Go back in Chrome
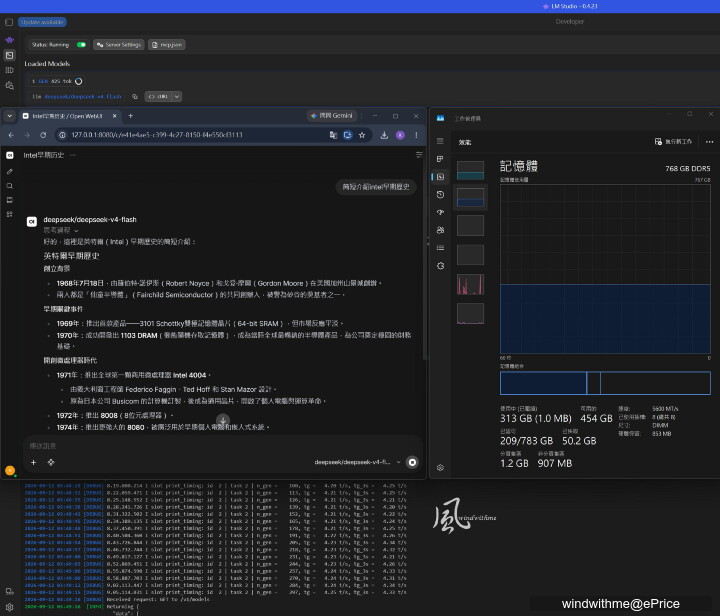This screenshot has height=616, width=720. [11, 135]
